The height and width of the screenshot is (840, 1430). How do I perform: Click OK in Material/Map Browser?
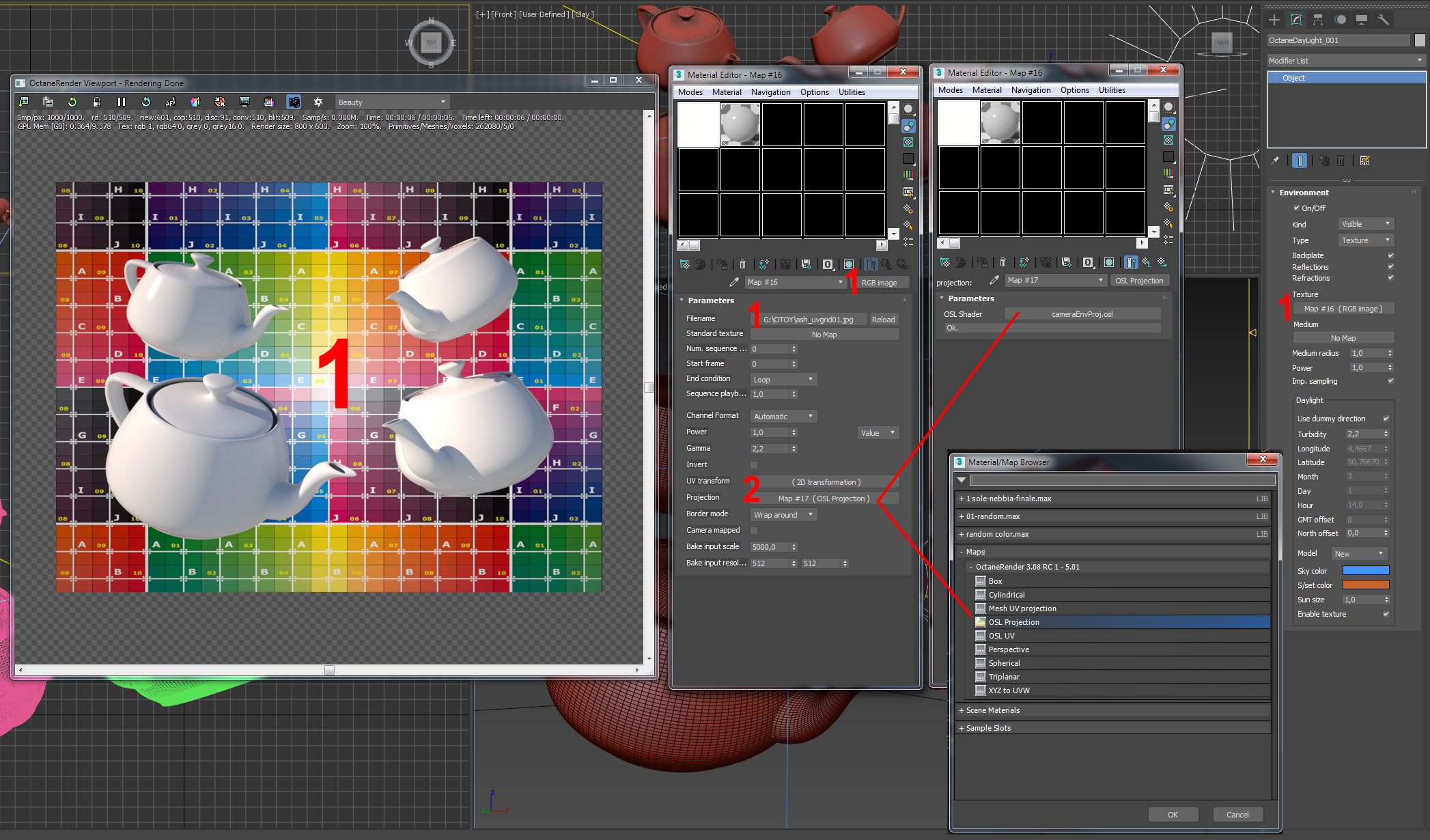tap(1173, 814)
